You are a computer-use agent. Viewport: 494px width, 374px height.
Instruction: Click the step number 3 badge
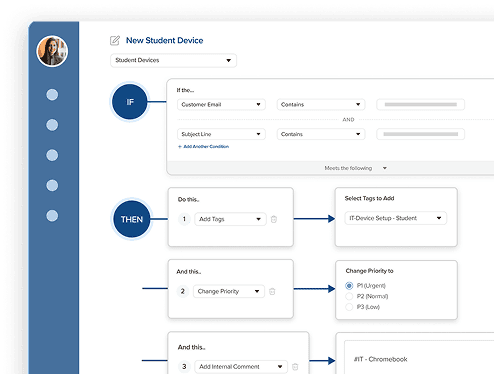coord(184,367)
